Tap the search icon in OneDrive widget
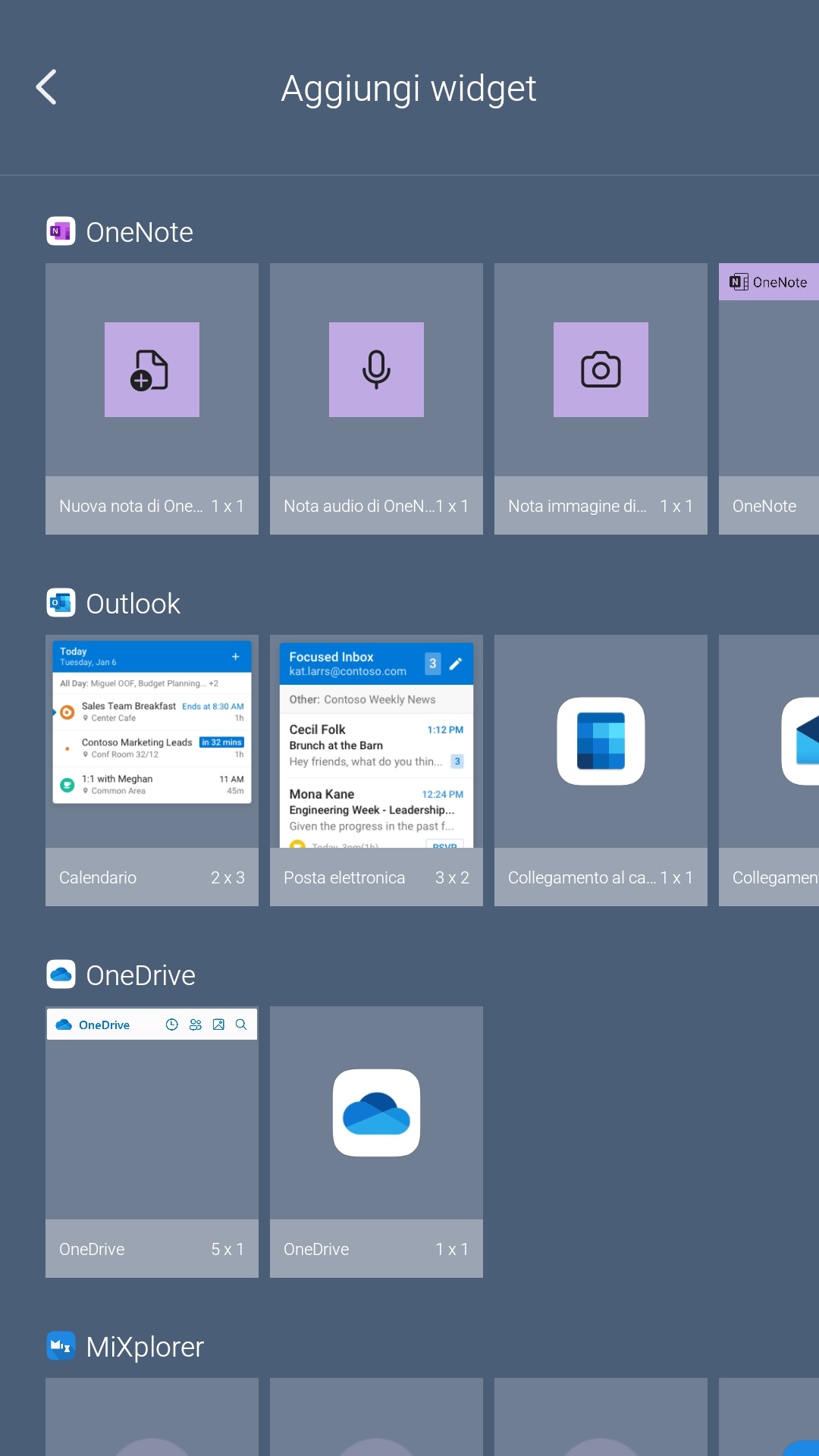Image resolution: width=819 pixels, height=1456 pixels. pos(241,1025)
